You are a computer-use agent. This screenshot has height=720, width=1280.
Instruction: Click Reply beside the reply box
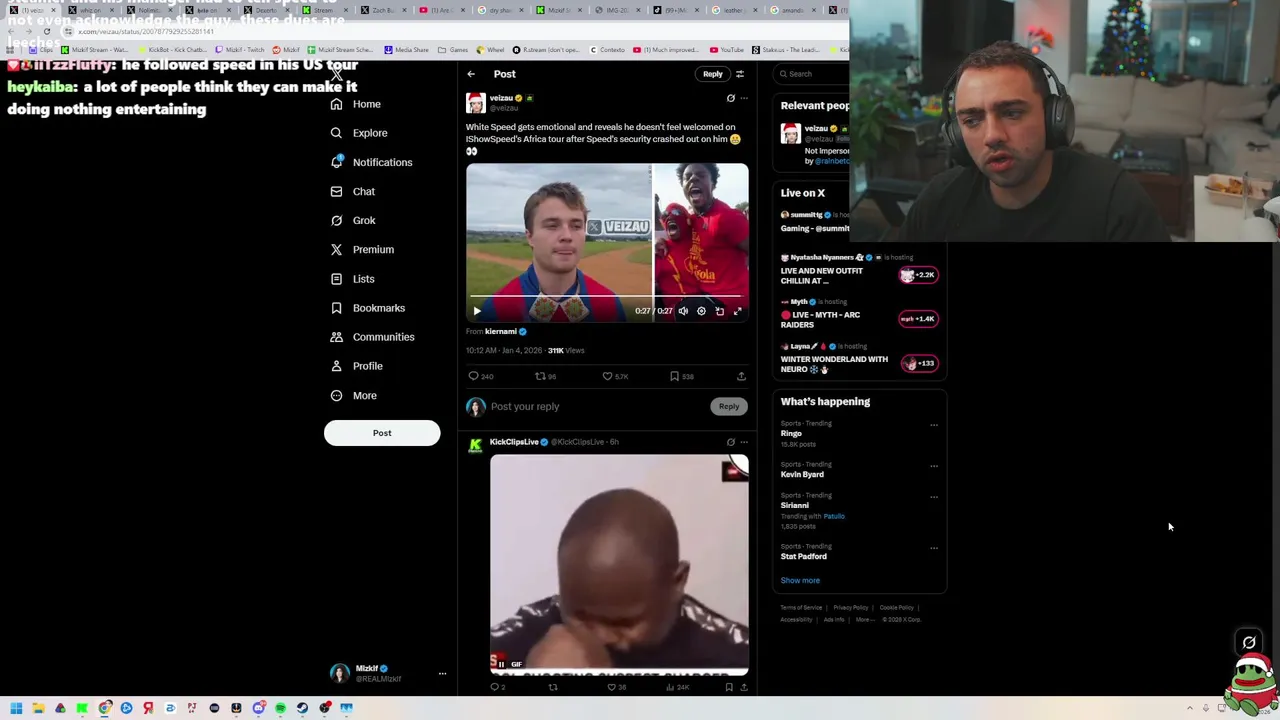pos(729,406)
